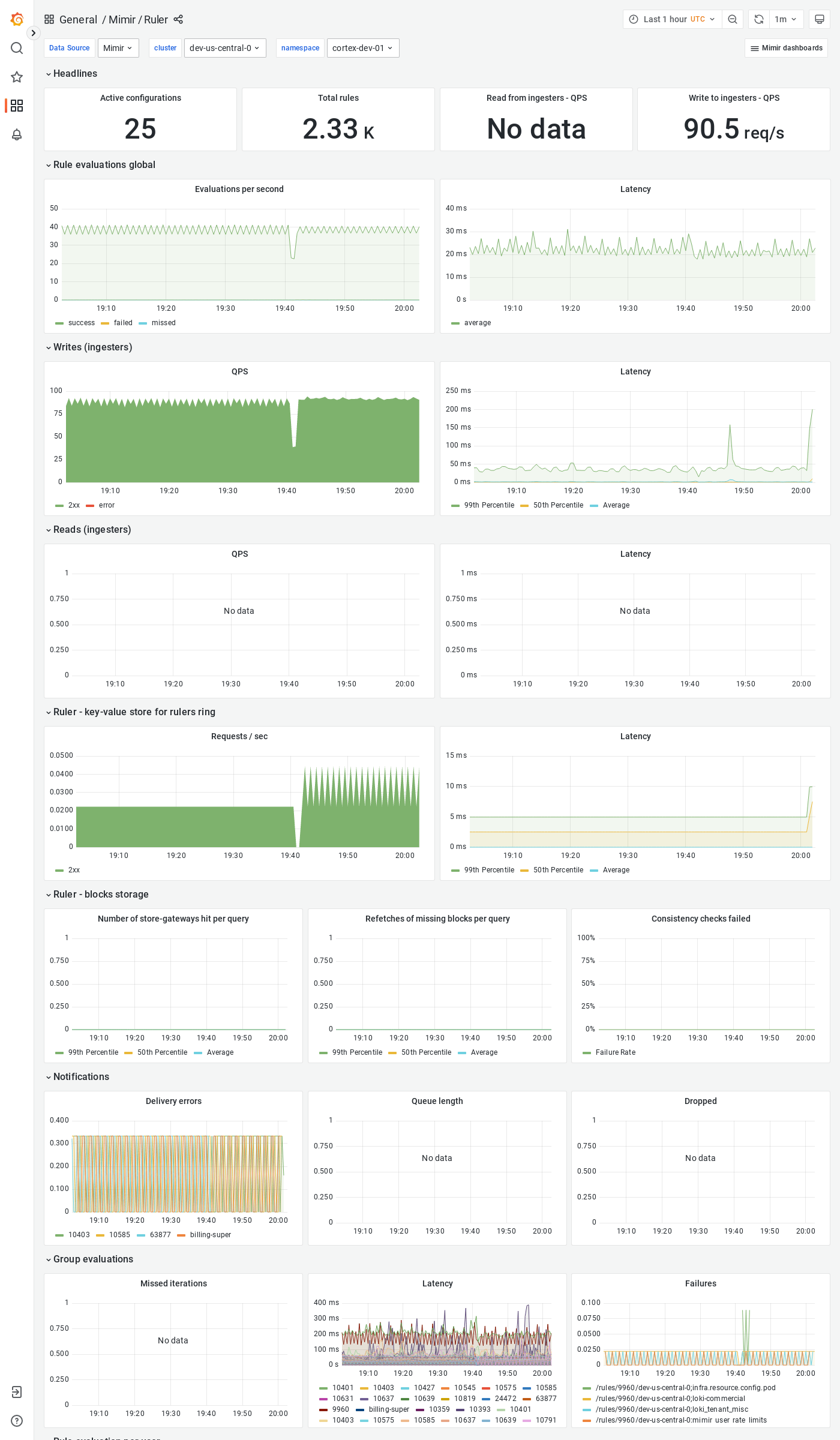Toggle error series in Writes QPS legend
This screenshot has width=840, height=1440.
coord(106,505)
